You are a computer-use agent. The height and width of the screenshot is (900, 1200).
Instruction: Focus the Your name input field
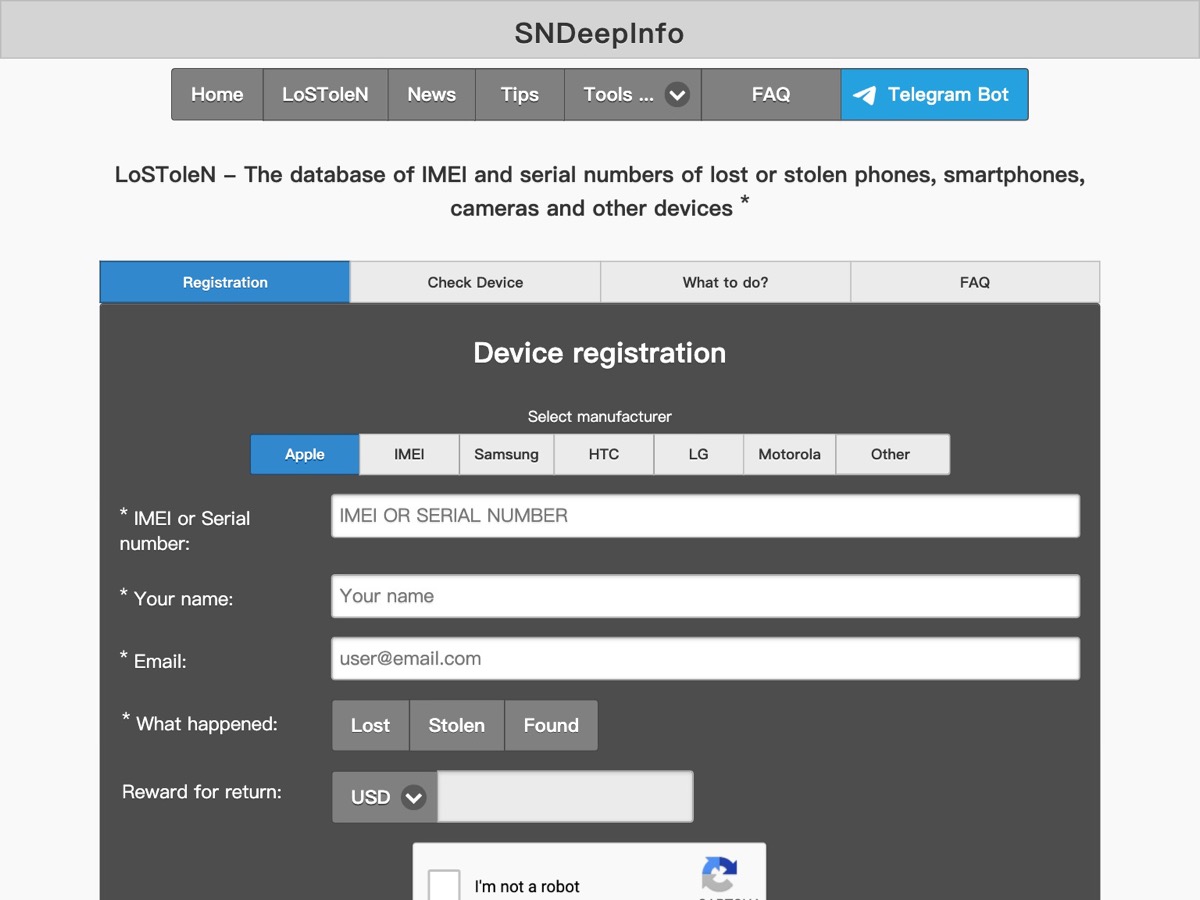[x=705, y=596]
